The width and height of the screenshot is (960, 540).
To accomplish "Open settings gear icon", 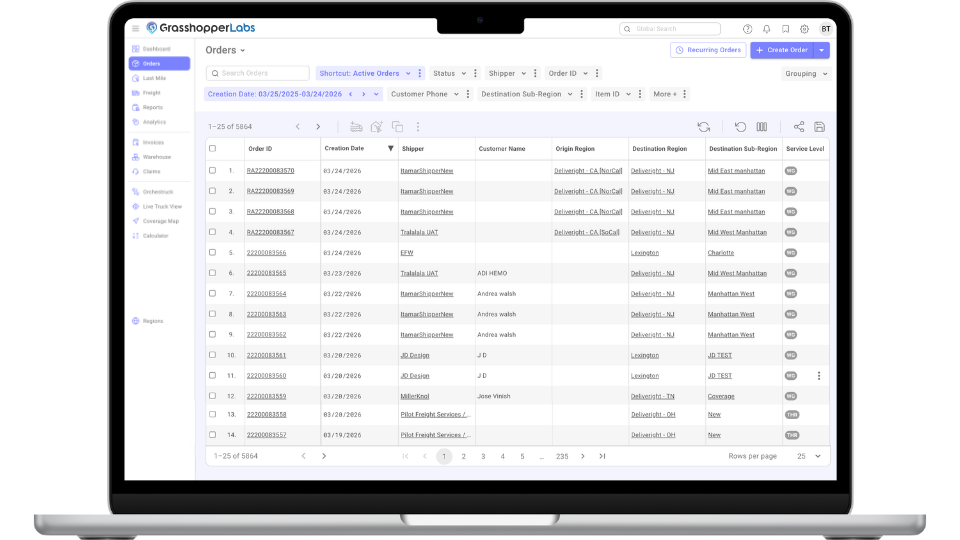I will point(805,29).
